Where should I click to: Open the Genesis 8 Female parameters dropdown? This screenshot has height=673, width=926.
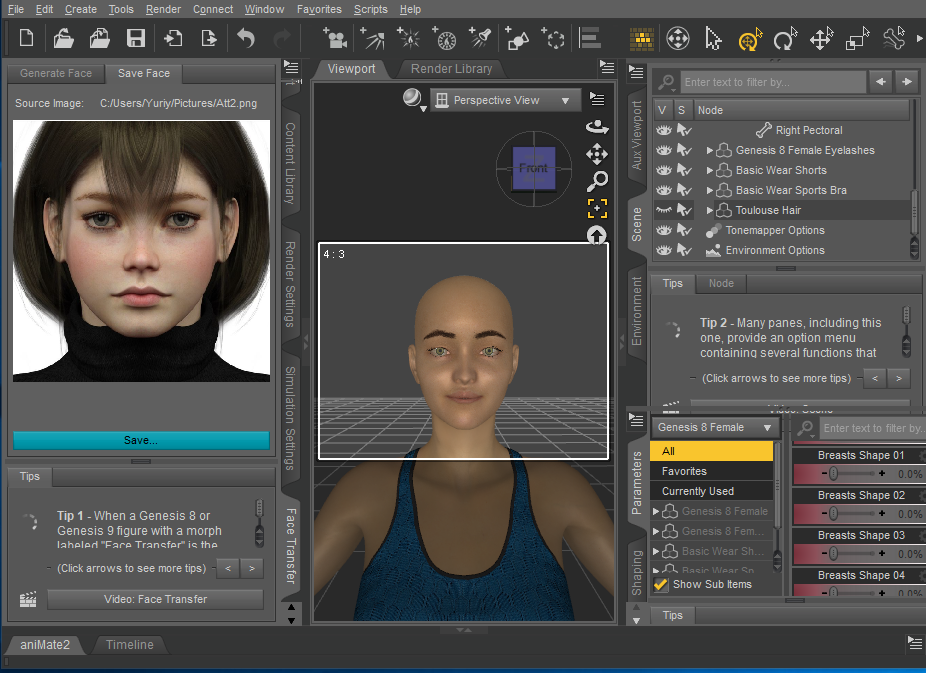pyautogui.click(x=715, y=427)
